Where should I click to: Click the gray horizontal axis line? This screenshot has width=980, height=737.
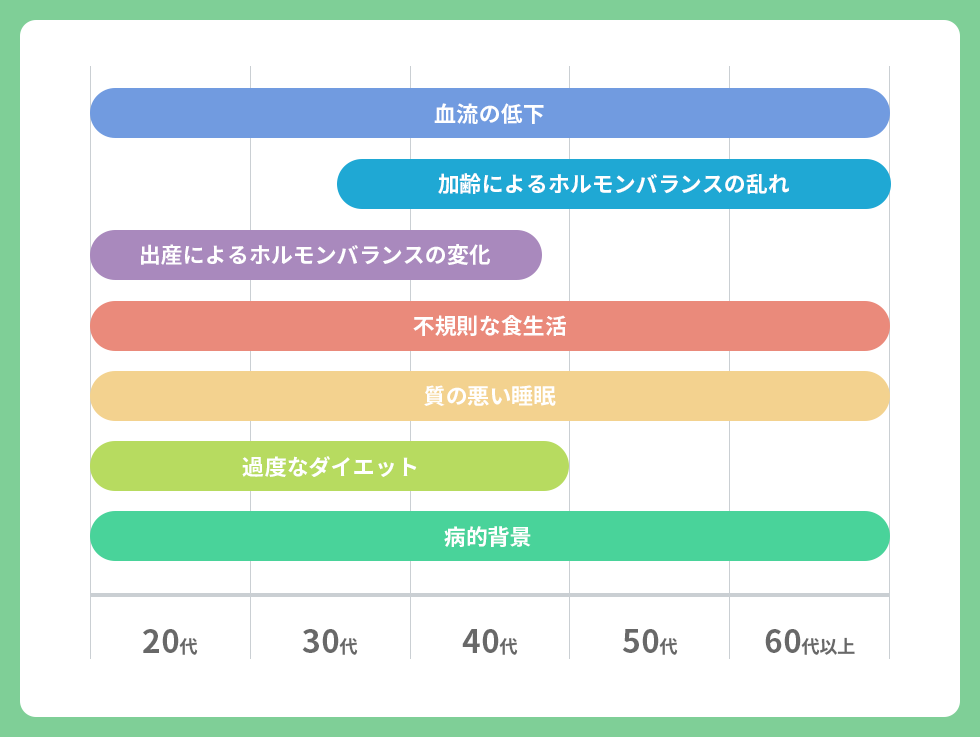[489, 594]
